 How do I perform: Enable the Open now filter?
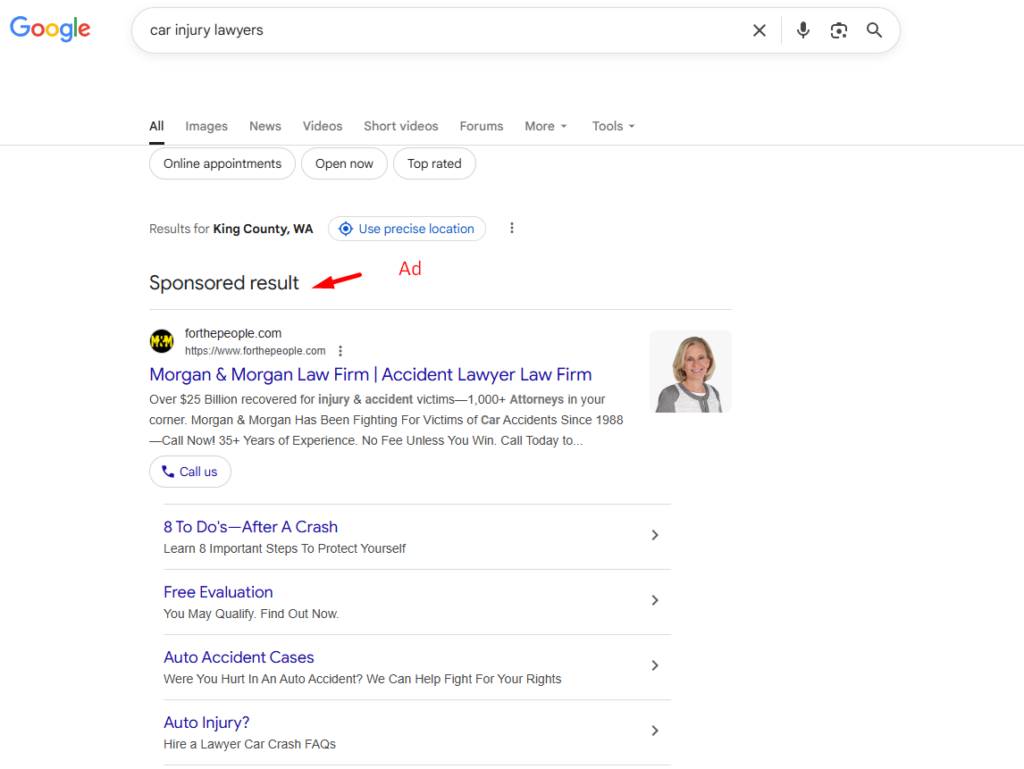(344, 163)
